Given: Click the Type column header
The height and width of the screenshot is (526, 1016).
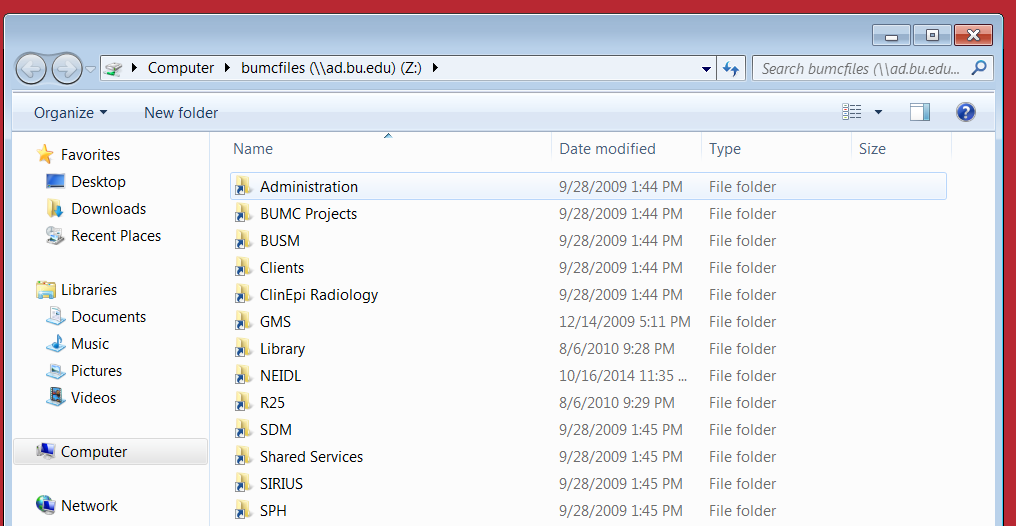Looking at the screenshot, I should click(724, 149).
